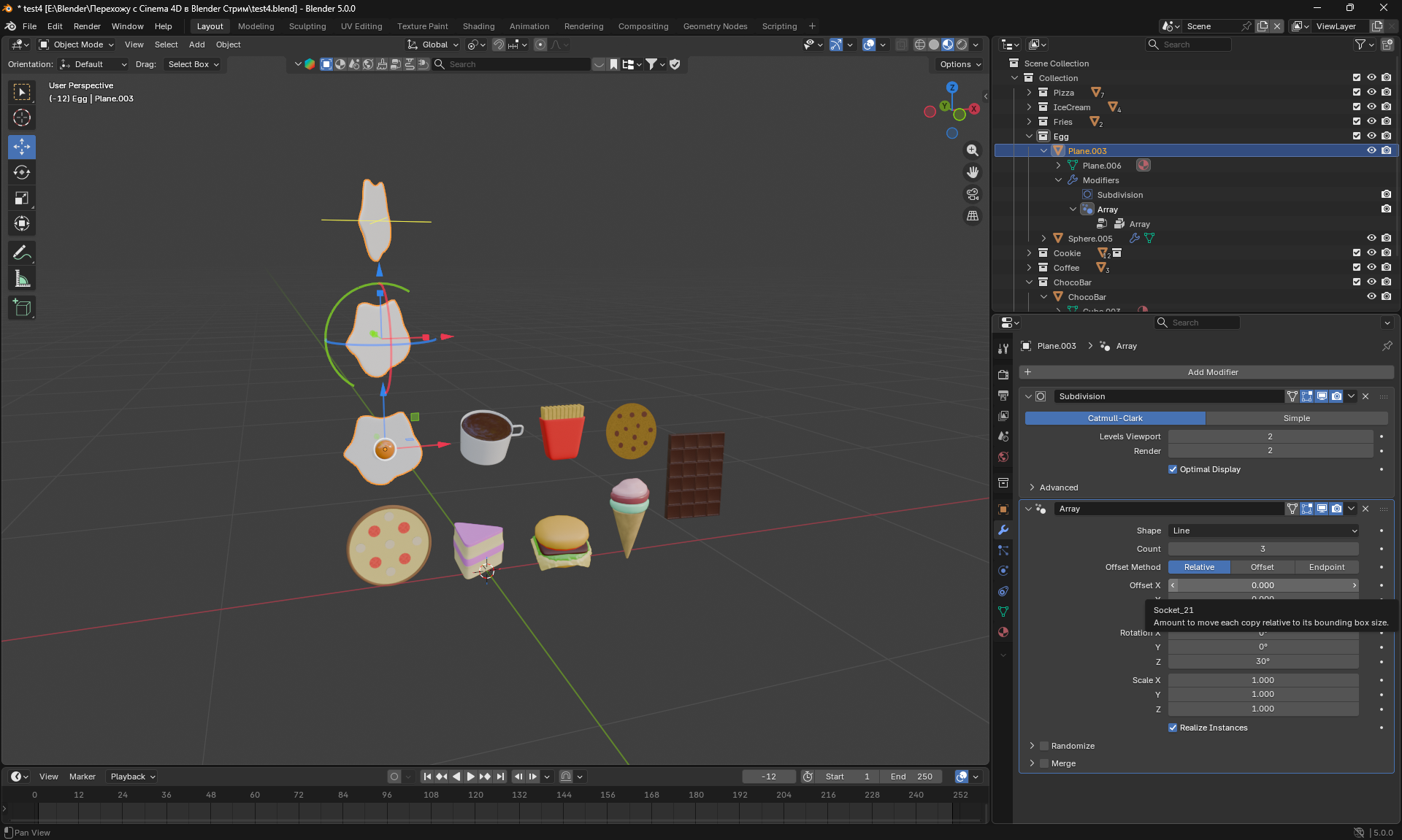The width and height of the screenshot is (1402, 840).
Task: Switch to orthographic/perspective grid icon
Action: click(973, 216)
